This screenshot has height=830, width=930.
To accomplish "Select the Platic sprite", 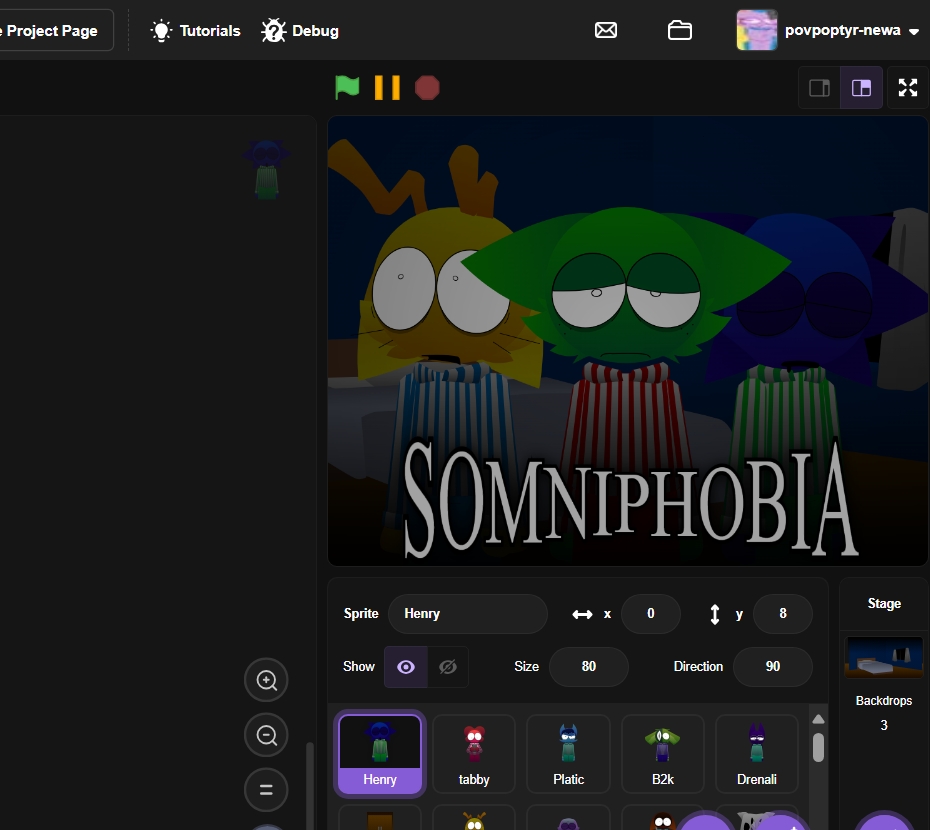I will coord(568,753).
